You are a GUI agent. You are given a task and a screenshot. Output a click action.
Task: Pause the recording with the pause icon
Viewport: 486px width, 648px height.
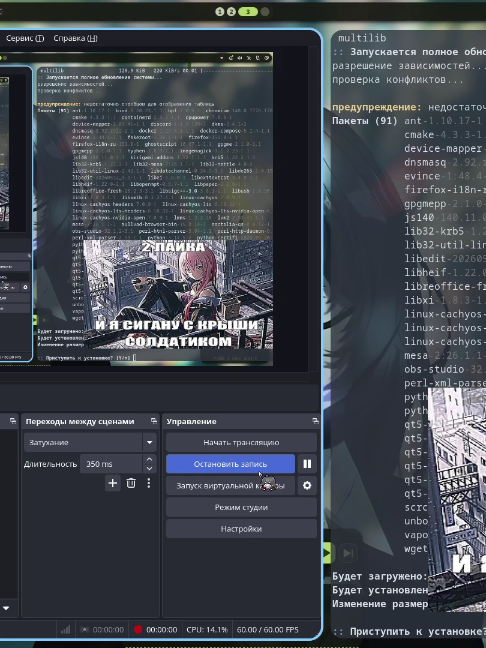(x=307, y=464)
